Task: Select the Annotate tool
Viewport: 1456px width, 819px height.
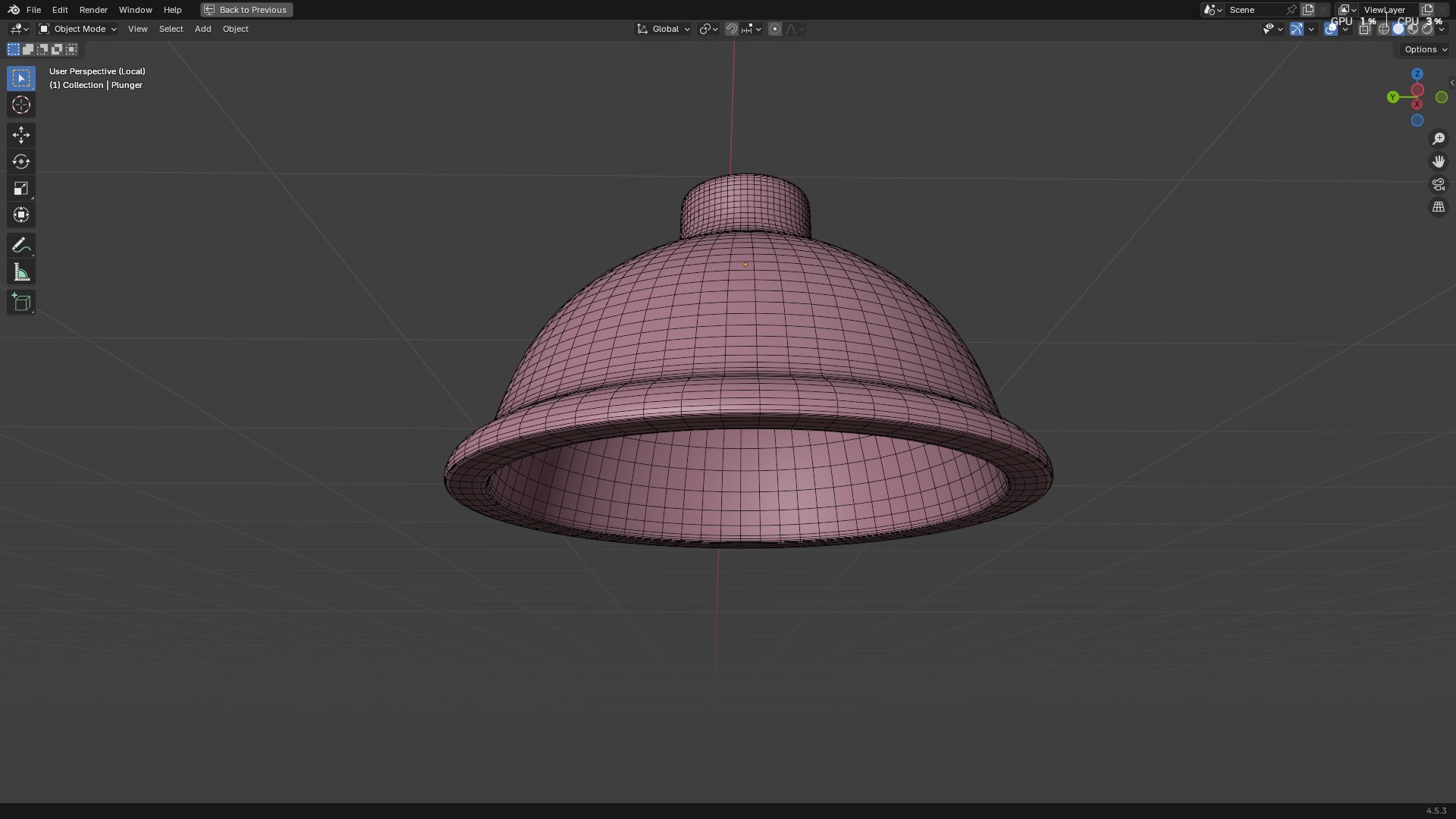Action: 21,245
